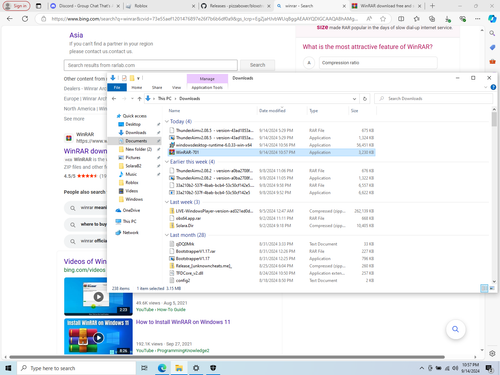Image resolution: width=500 pixels, height=375 pixels.
Task: Click See more under other content
Action: tap(74, 119)
